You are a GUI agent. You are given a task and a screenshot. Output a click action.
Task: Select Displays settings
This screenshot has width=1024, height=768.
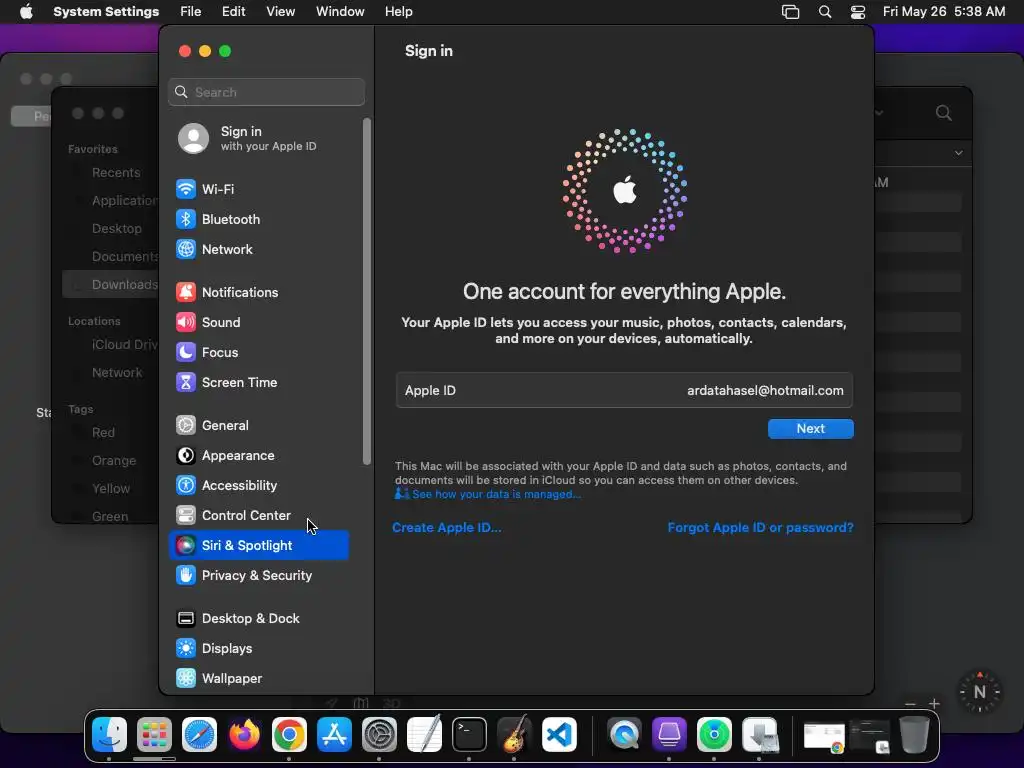[259, 649]
